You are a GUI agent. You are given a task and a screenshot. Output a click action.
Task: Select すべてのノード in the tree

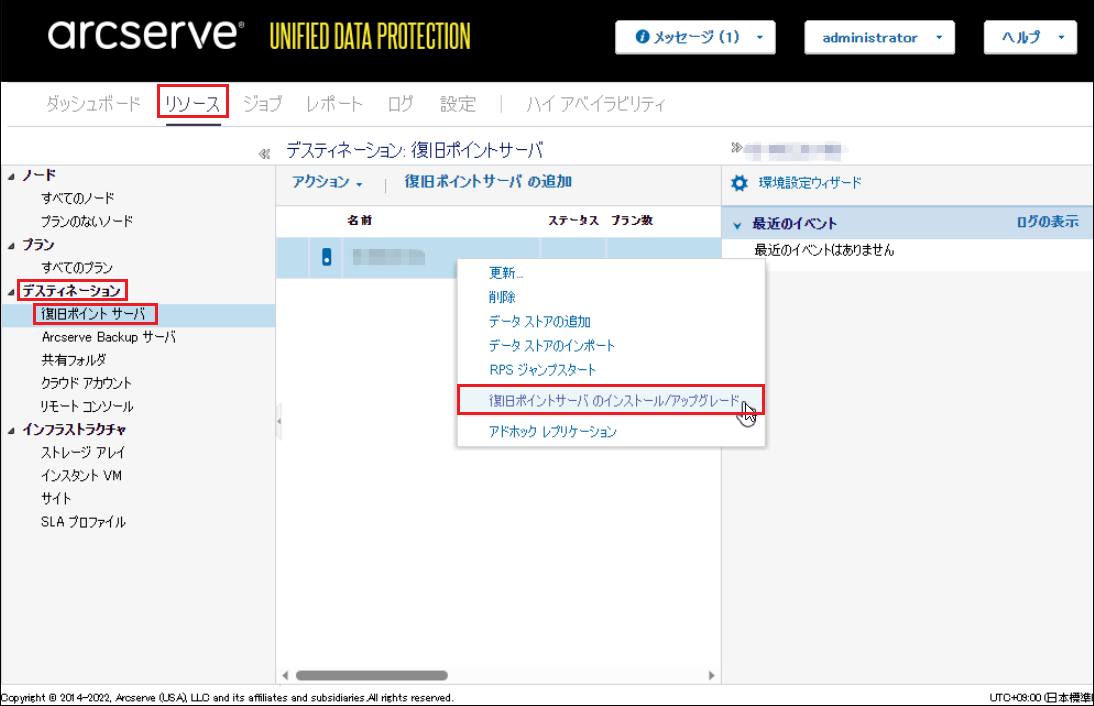coord(77,198)
